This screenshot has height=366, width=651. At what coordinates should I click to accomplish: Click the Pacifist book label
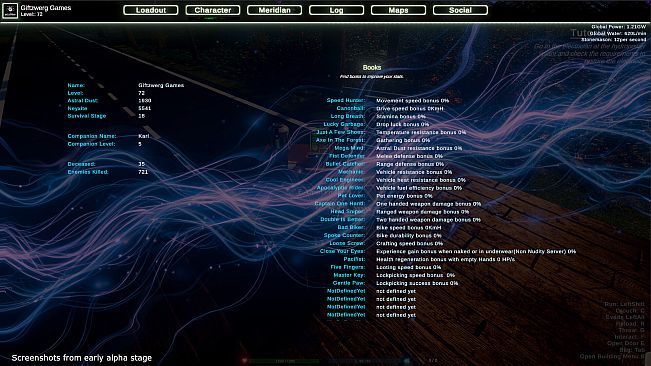354,259
